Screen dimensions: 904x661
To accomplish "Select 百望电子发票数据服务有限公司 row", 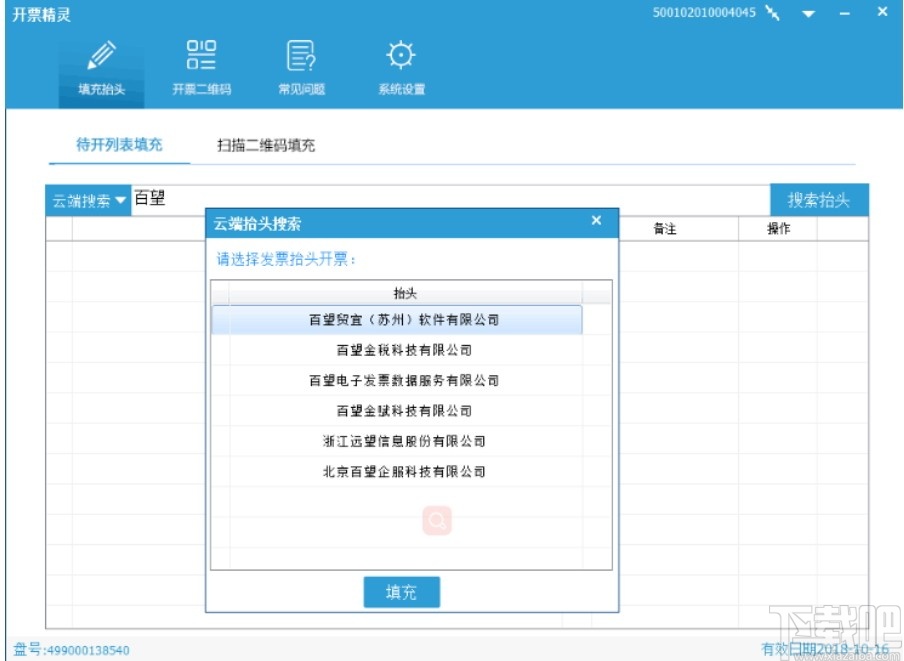I will (397, 380).
